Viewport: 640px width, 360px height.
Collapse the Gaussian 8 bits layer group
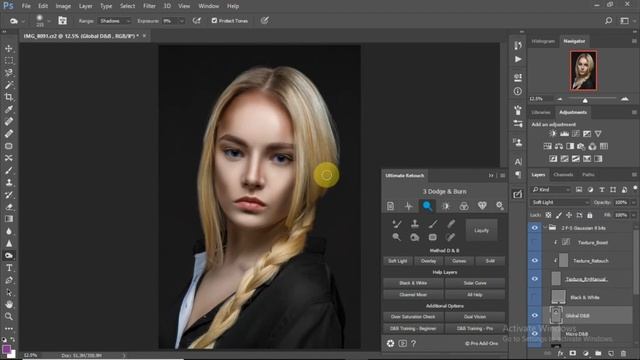[x=545, y=228]
